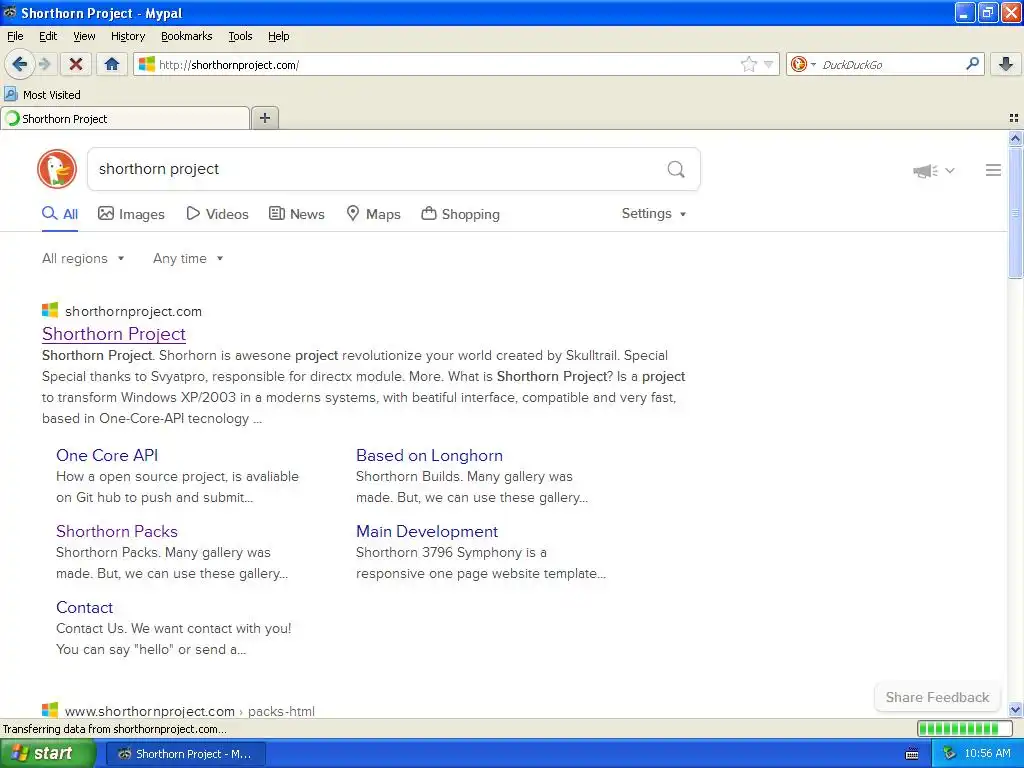
Task: Open the downloads arrow button
Action: pyautogui.click(x=1006, y=64)
